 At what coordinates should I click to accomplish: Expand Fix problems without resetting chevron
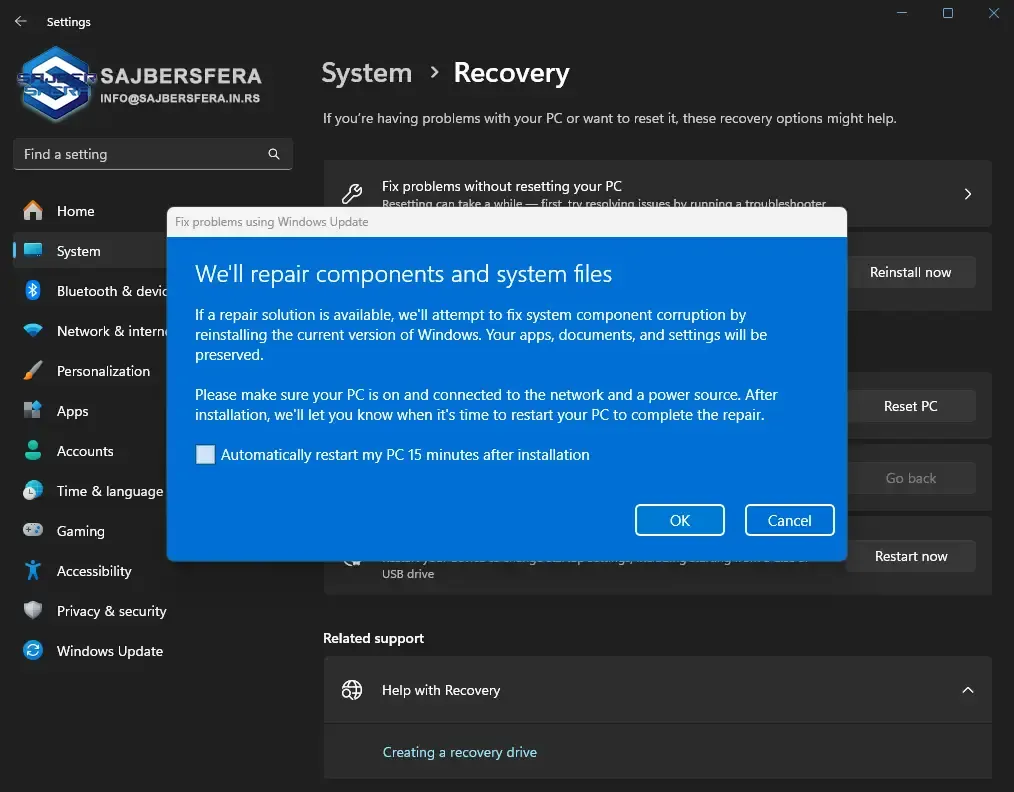tap(967, 194)
